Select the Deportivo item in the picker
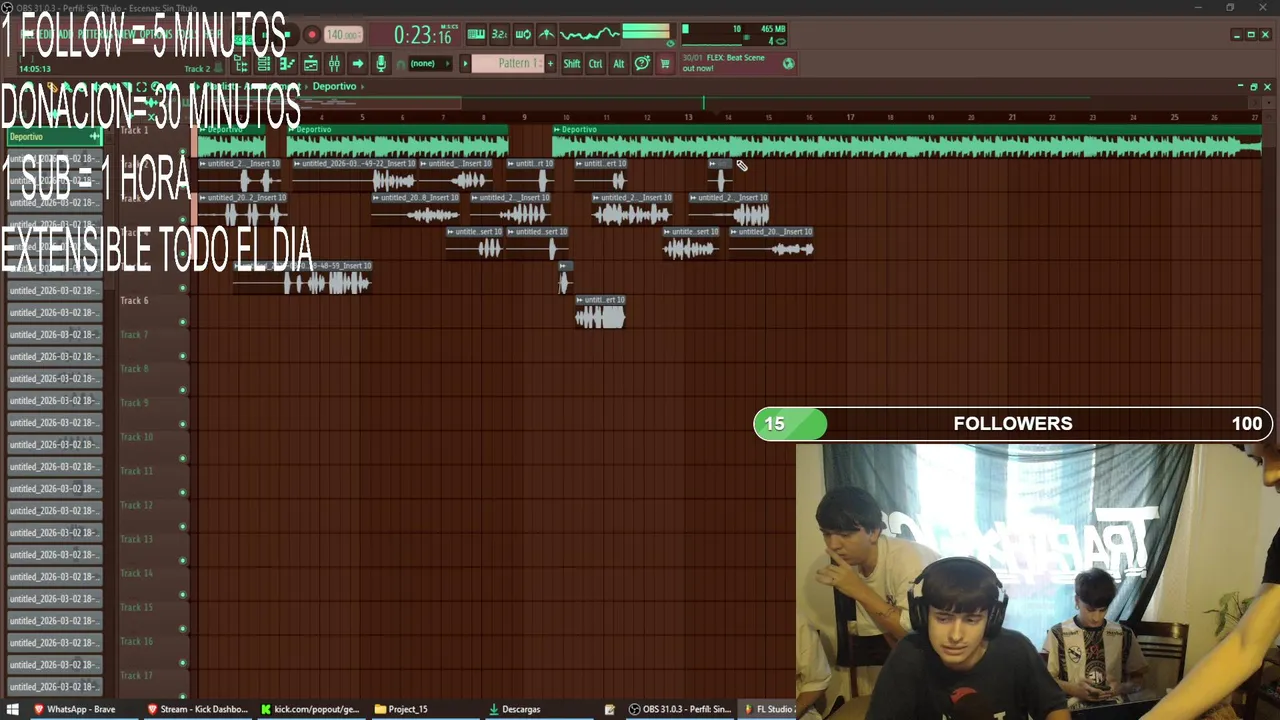This screenshot has width=1280, height=720. [55, 137]
